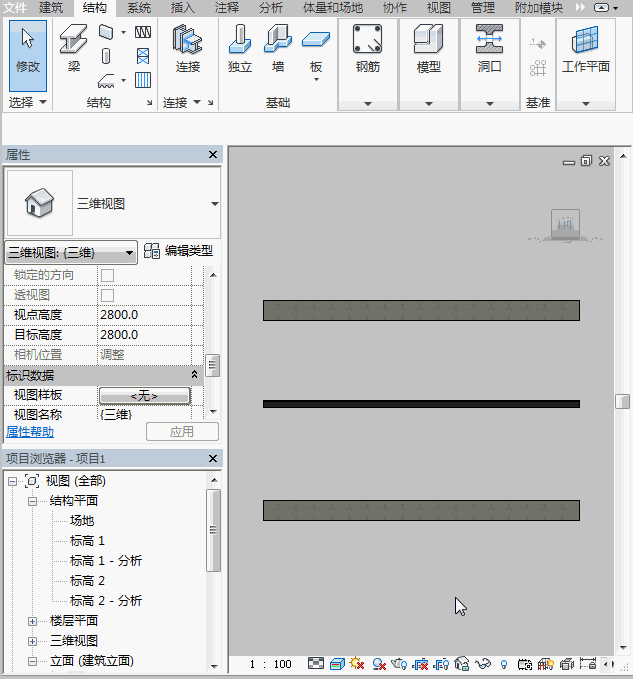Switch to the 建筑 ribbon tab
This screenshot has width=633, height=679.
click(x=50, y=8)
